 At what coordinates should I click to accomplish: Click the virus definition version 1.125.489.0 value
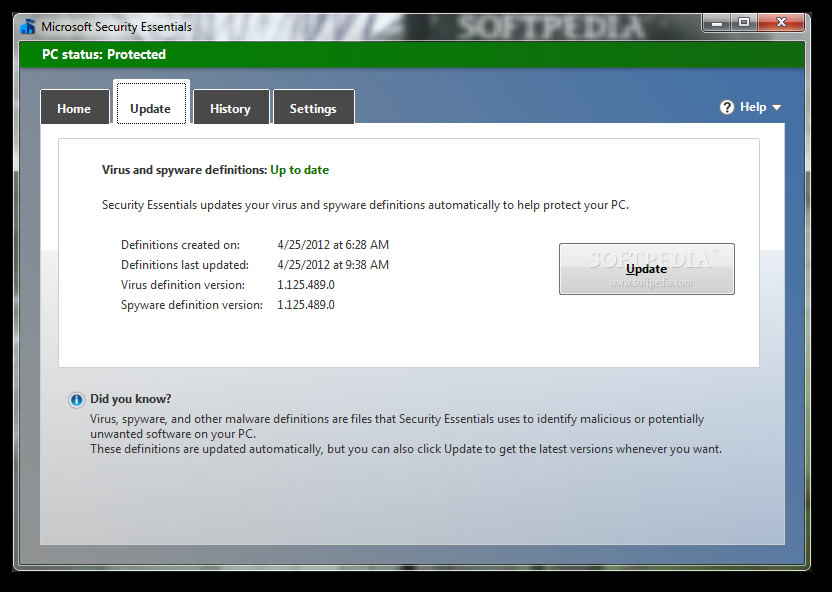pyautogui.click(x=306, y=285)
